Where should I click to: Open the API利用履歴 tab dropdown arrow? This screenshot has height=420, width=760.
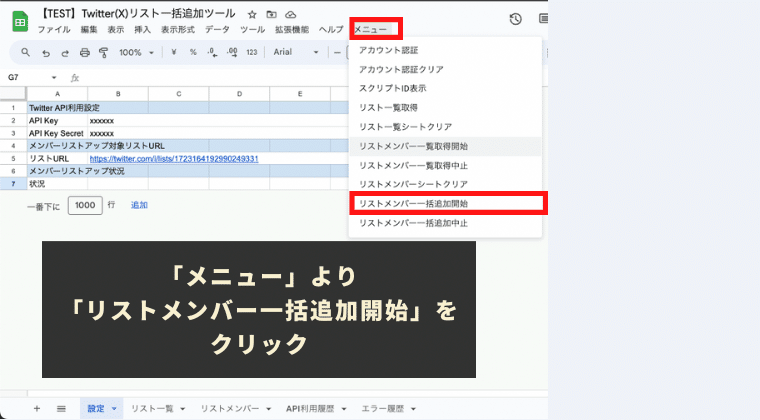point(344,409)
